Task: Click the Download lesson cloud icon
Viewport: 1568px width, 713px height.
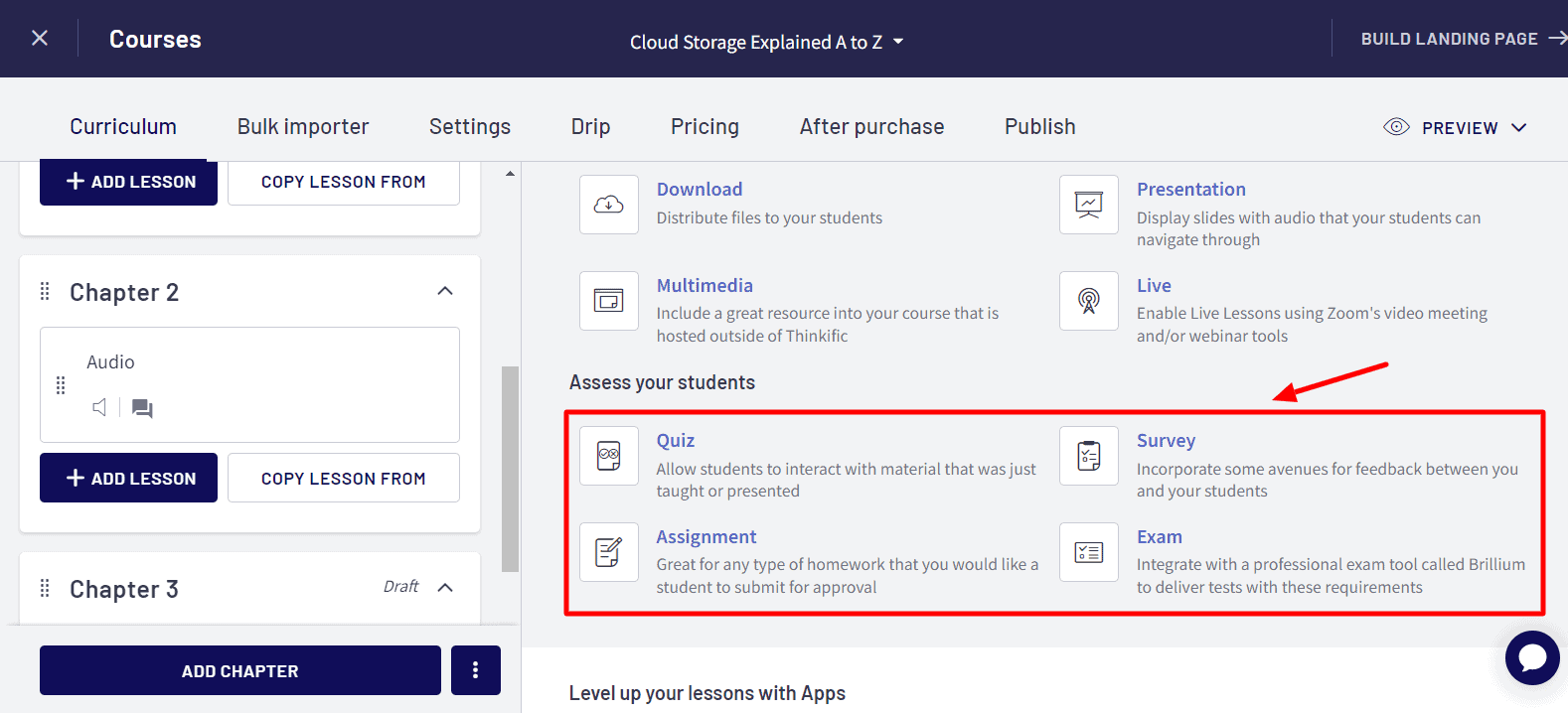Action: point(608,205)
